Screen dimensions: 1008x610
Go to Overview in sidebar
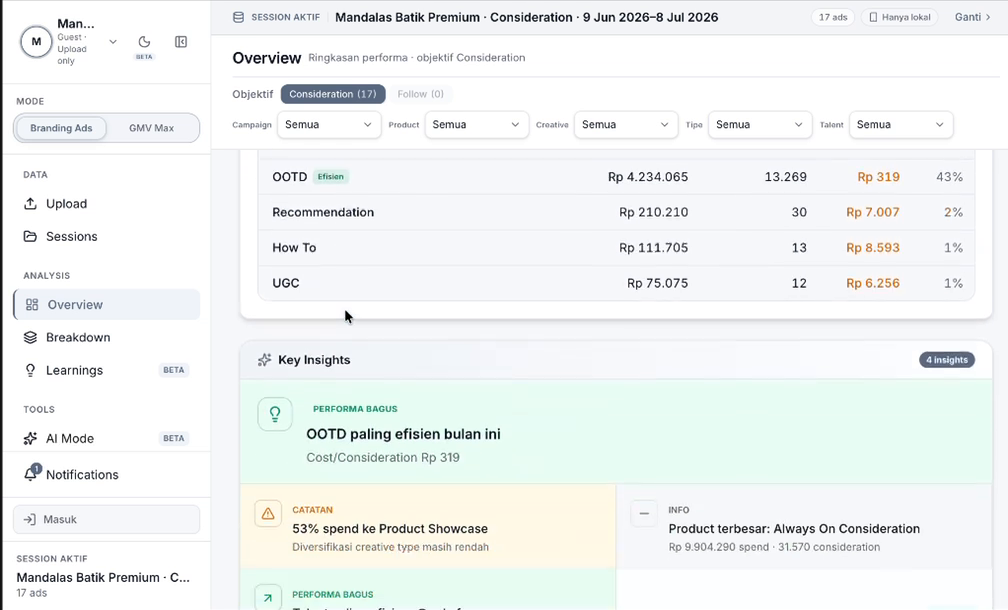tap(107, 305)
